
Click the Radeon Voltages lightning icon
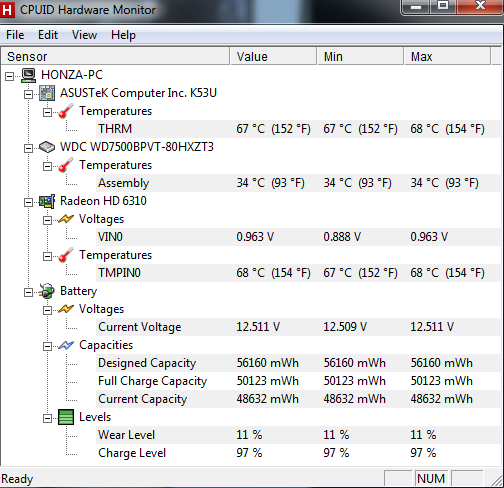66,219
